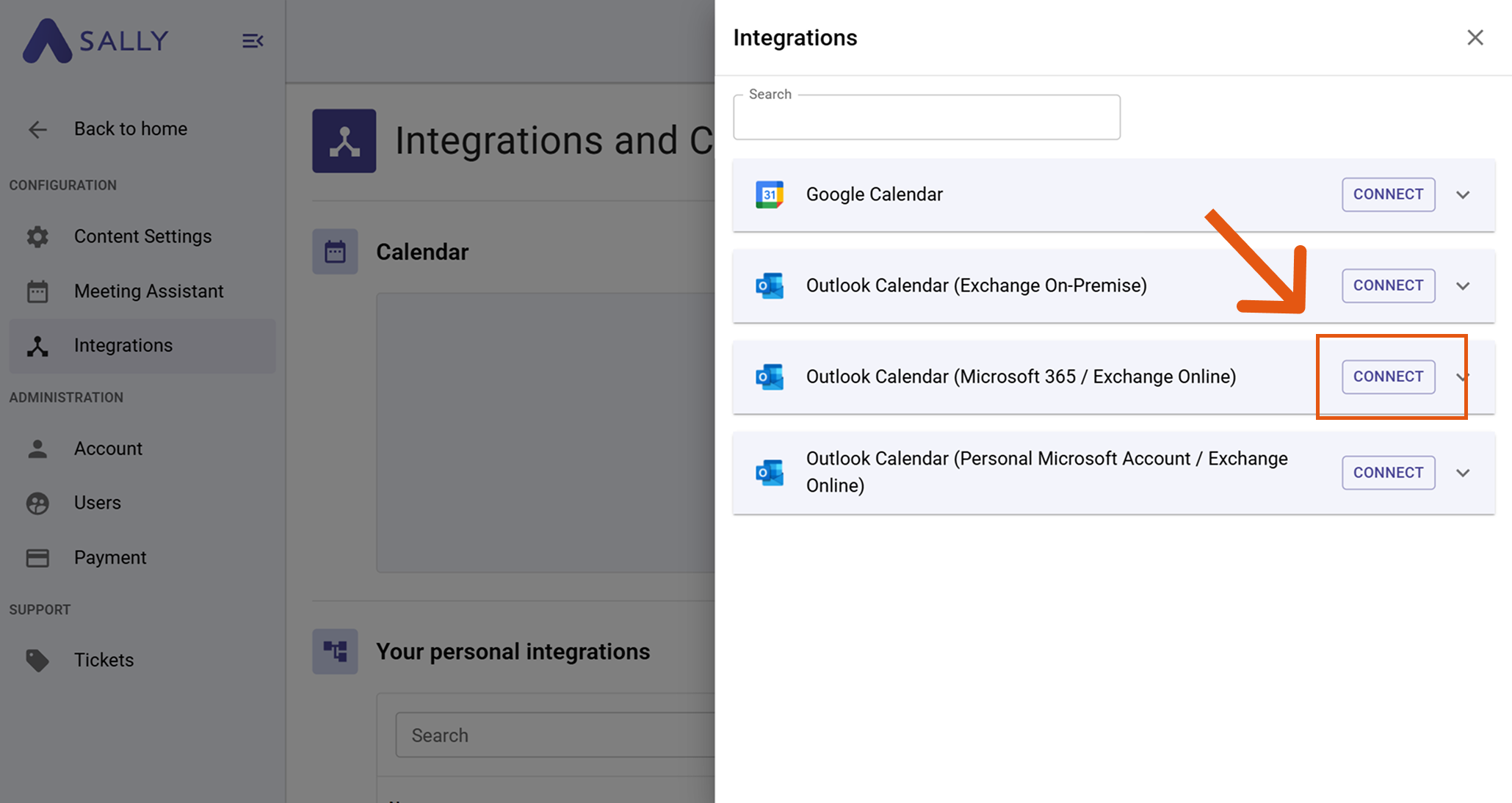The width and height of the screenshot is (1512, 803).
Task: Close the Integrations panel
Action: pyautogui.click(x=1475, y=37)
